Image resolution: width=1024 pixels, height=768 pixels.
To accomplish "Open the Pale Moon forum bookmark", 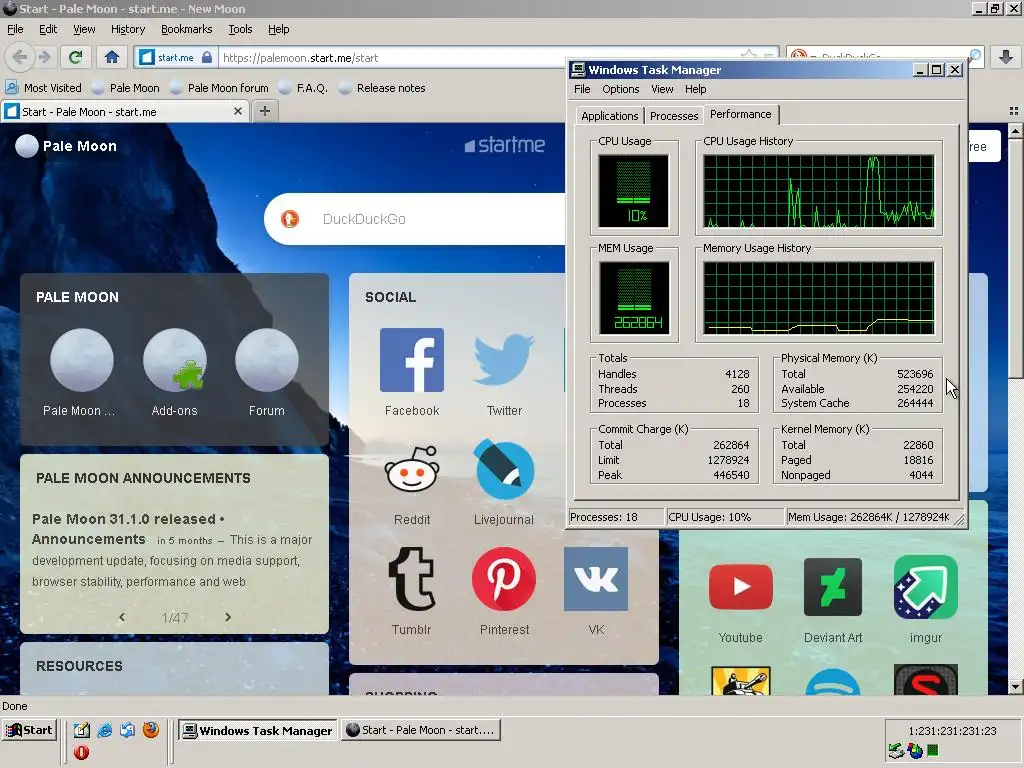I will 219,88.
